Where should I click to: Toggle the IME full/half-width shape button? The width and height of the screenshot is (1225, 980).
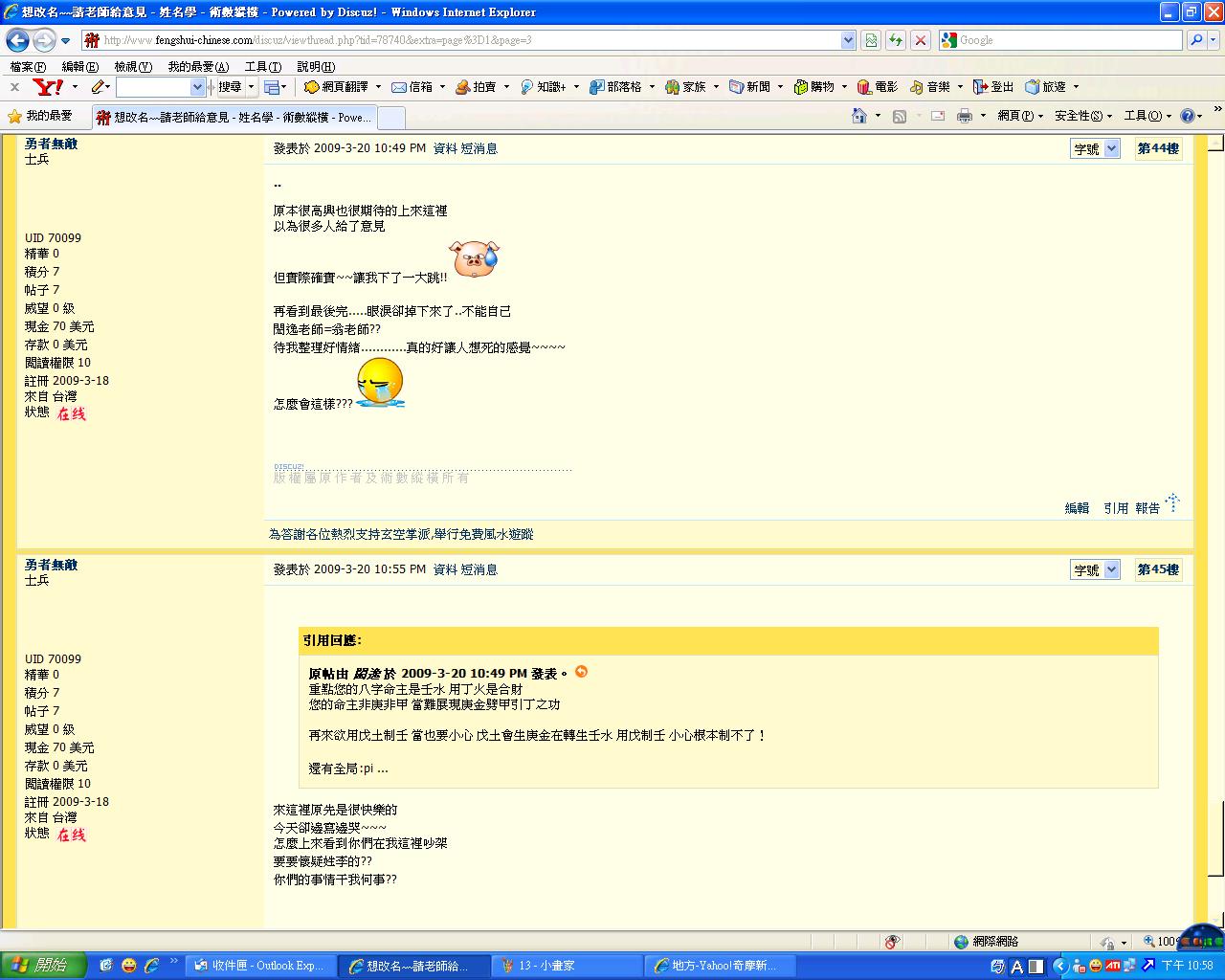pyautogui.click(x=1036, y=967)
